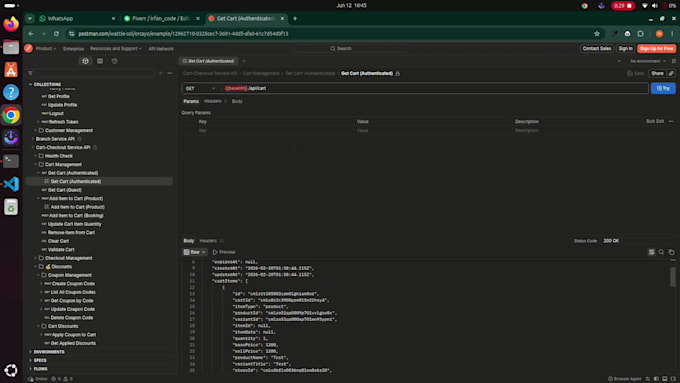
Task: Open the Product menu dropdown
Action: tap(46, 49)
